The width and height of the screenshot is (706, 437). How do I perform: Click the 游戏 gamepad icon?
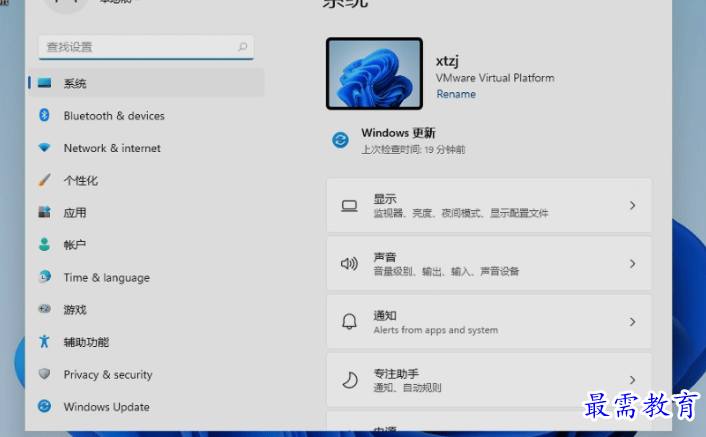[x=44, y=309]
